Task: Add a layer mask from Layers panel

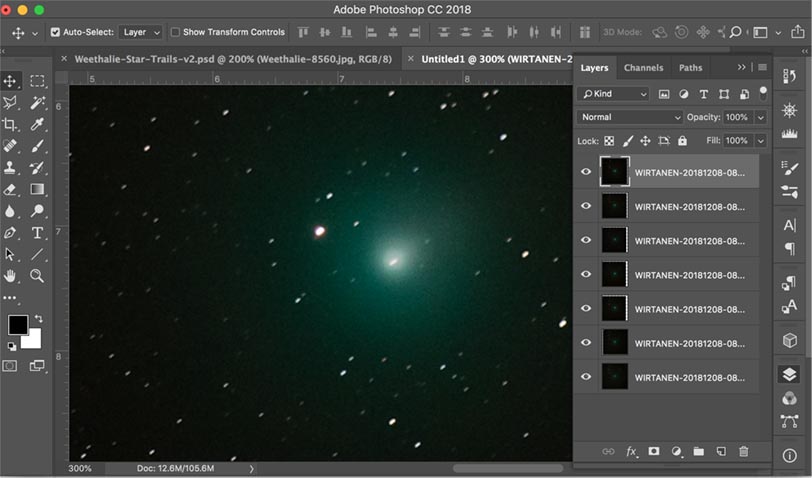Action: click(654, 451)
